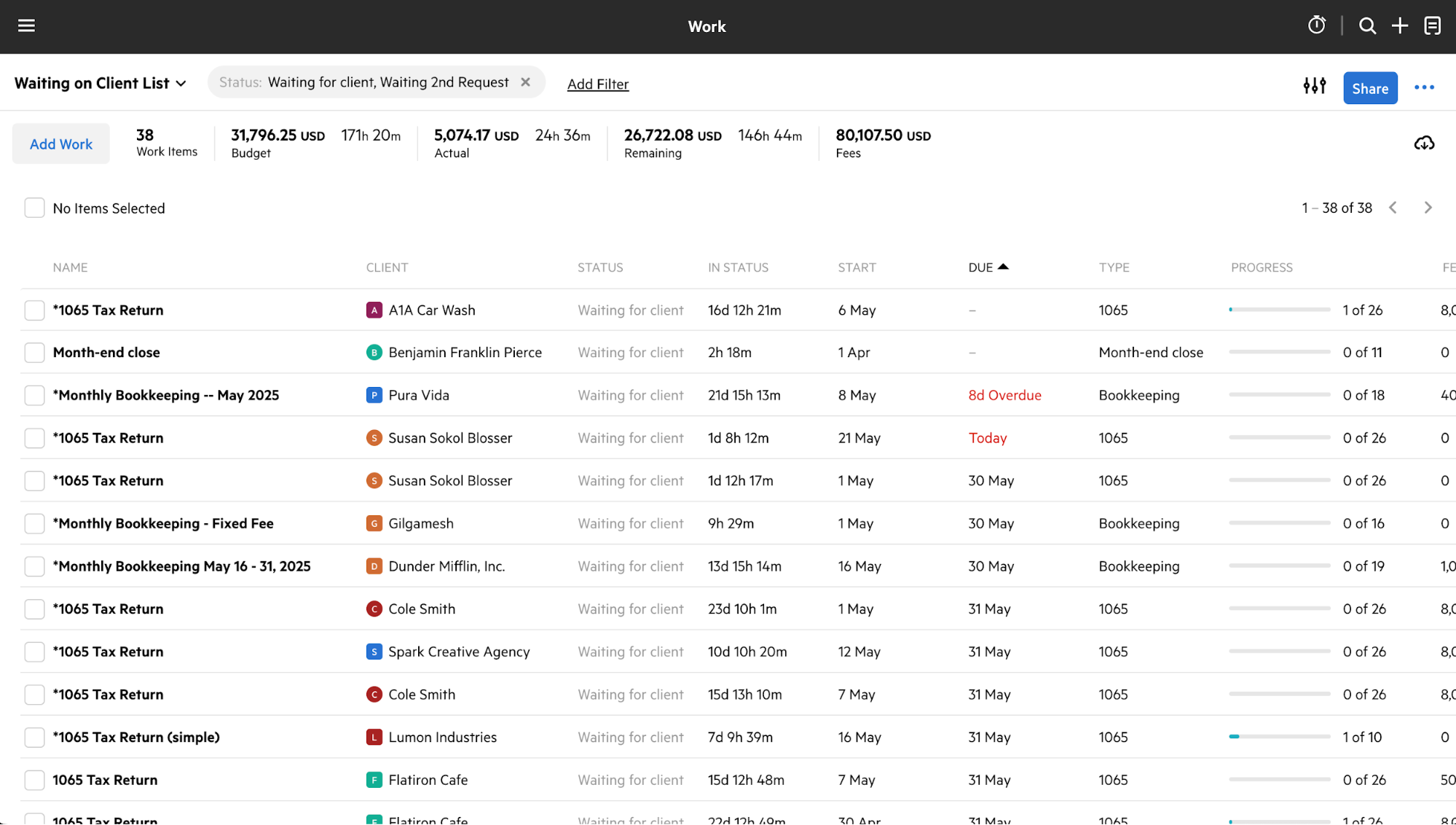Open the notes icon at top right
Viewport: 1456px width, 825px height.
pyautogui.click(x=1432, y=25)
